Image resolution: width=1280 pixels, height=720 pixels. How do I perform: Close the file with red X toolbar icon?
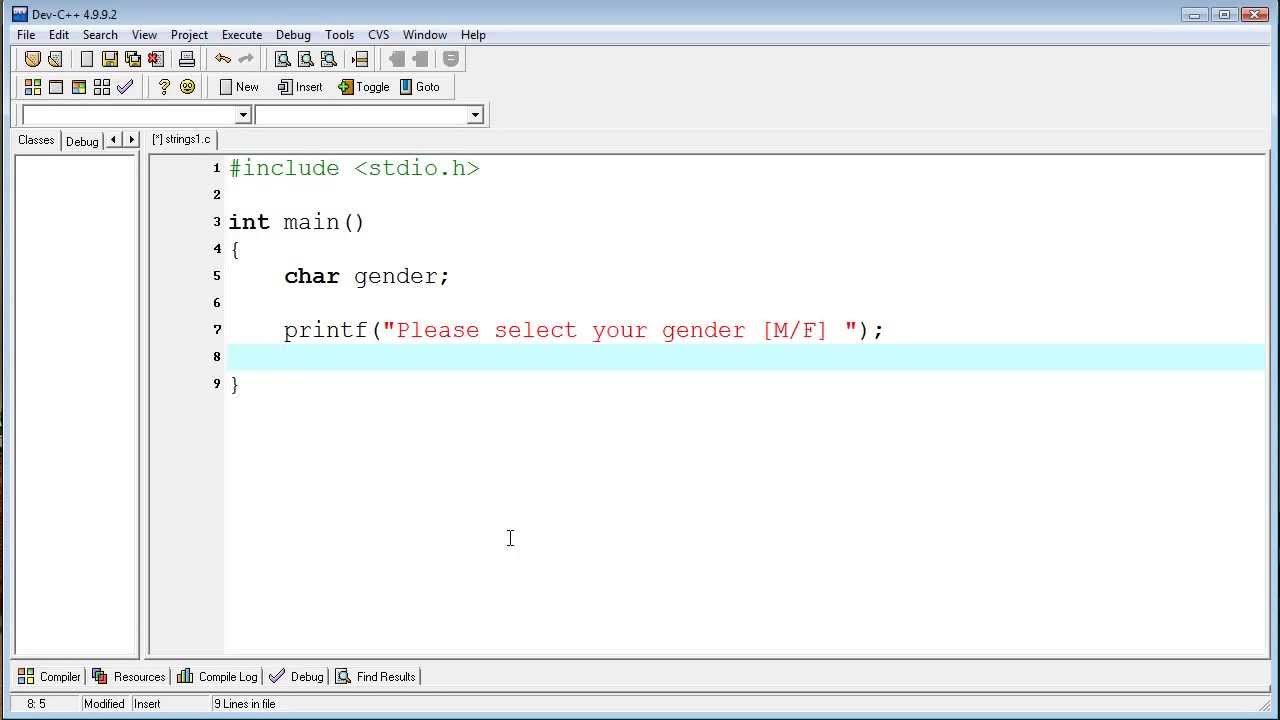tap(155, 59)
